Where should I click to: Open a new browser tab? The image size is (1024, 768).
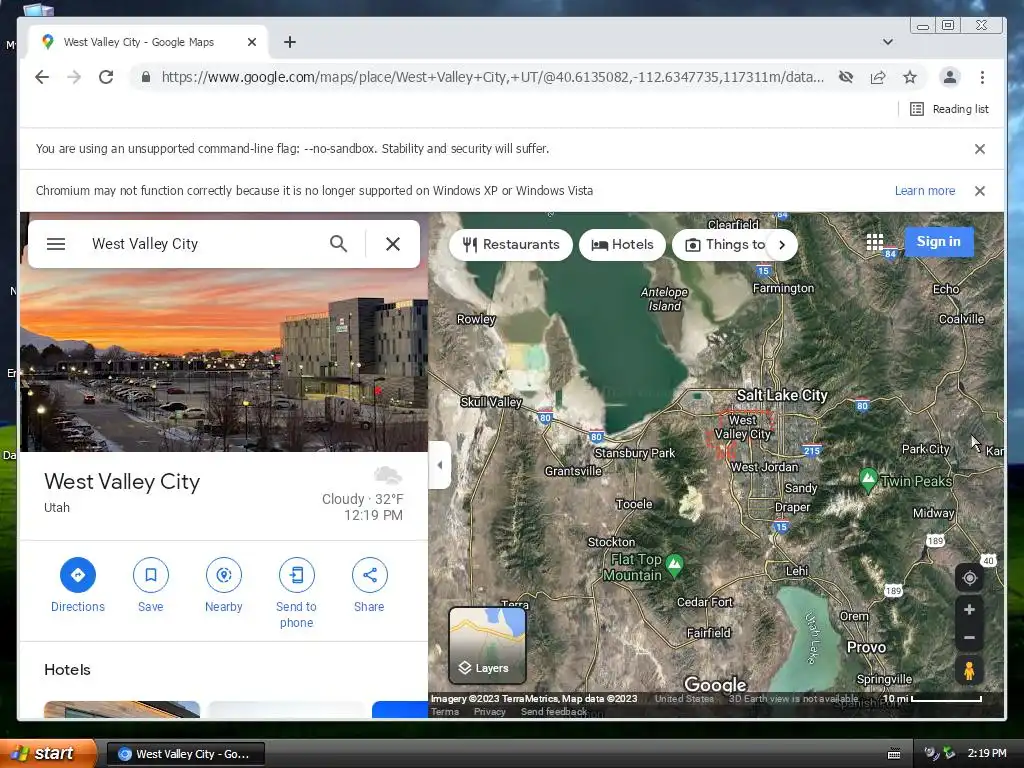[x=290, y=42]
